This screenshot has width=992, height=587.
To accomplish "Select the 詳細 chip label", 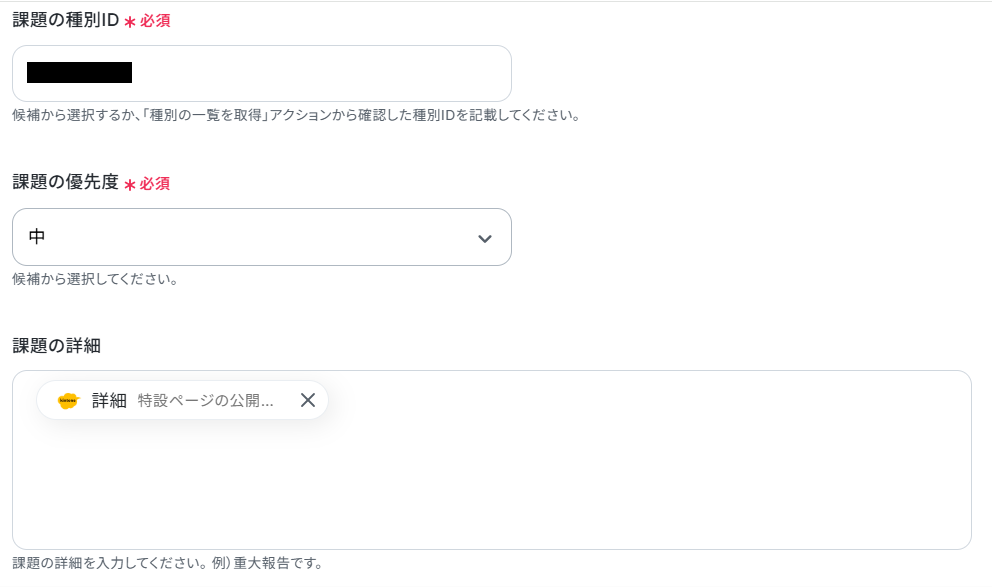I will click(109, 400).
